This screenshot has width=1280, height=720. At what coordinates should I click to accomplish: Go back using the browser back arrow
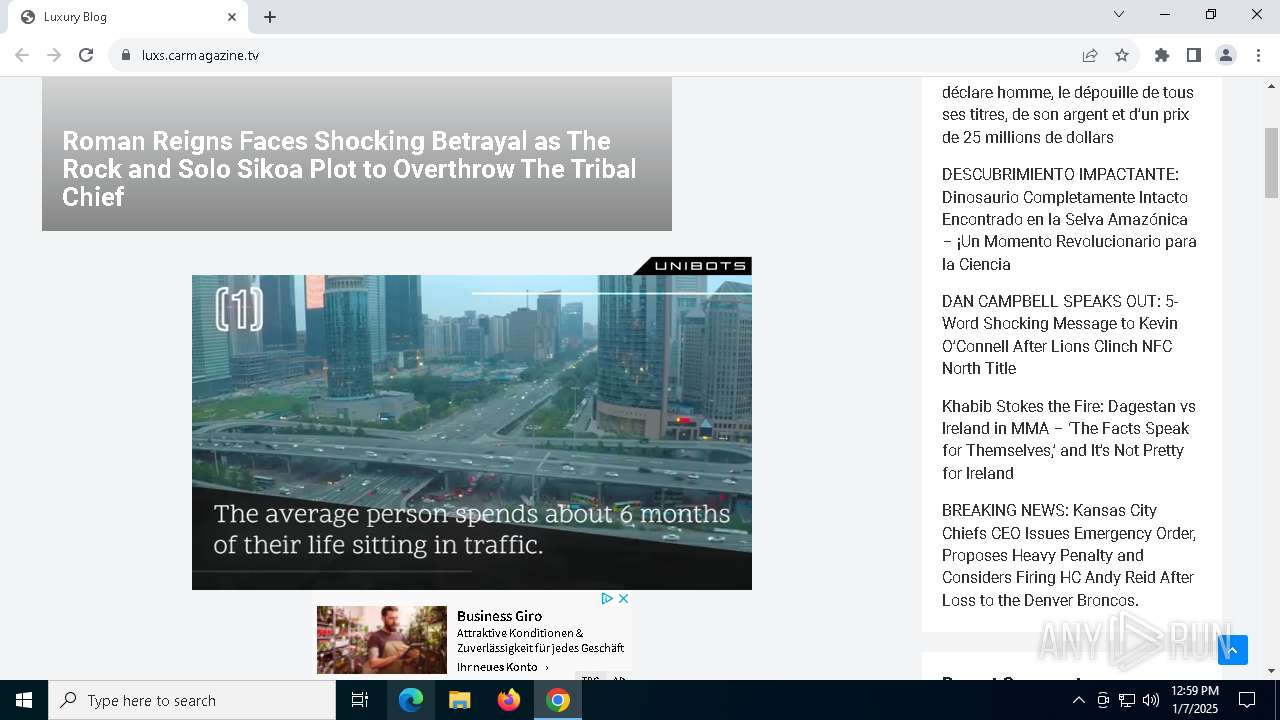tap(22, 55)
